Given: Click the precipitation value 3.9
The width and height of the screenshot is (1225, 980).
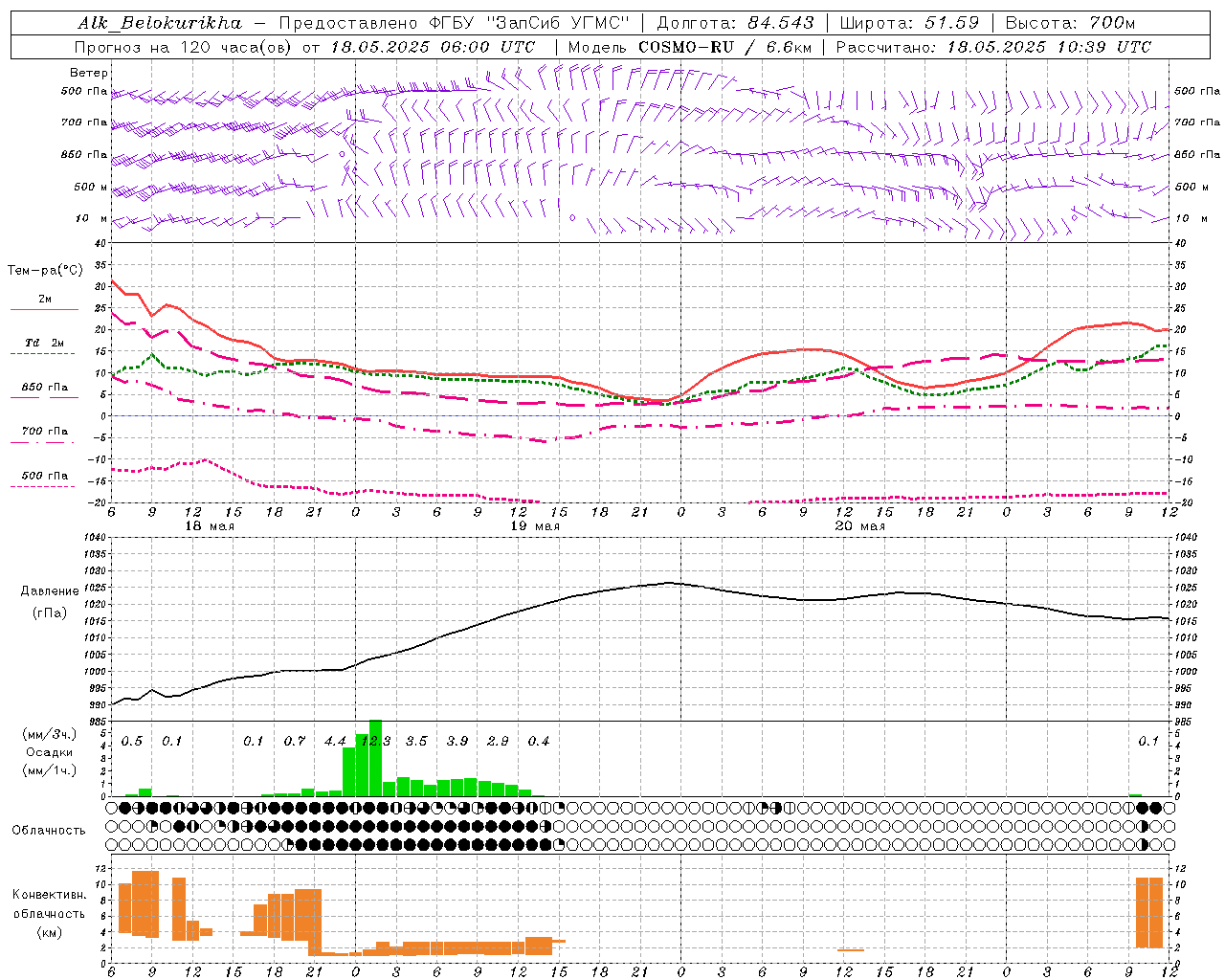Looking at the screenshot, I should click(457, 742).
